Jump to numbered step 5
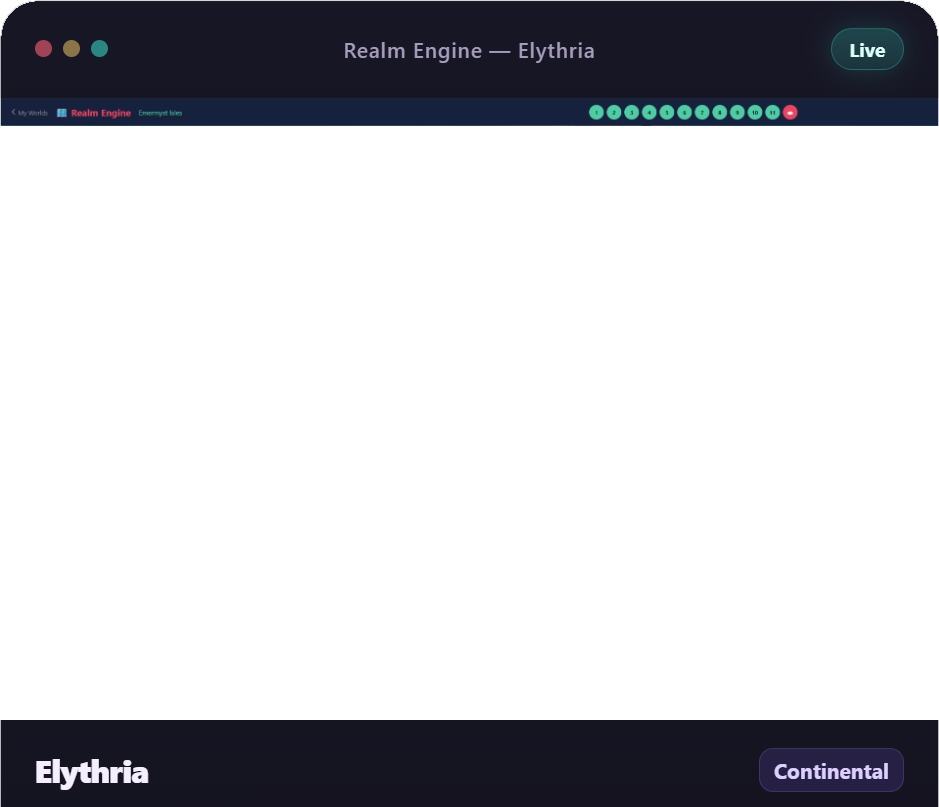Screen dimensions: 939x807 (x=666, y=112)
